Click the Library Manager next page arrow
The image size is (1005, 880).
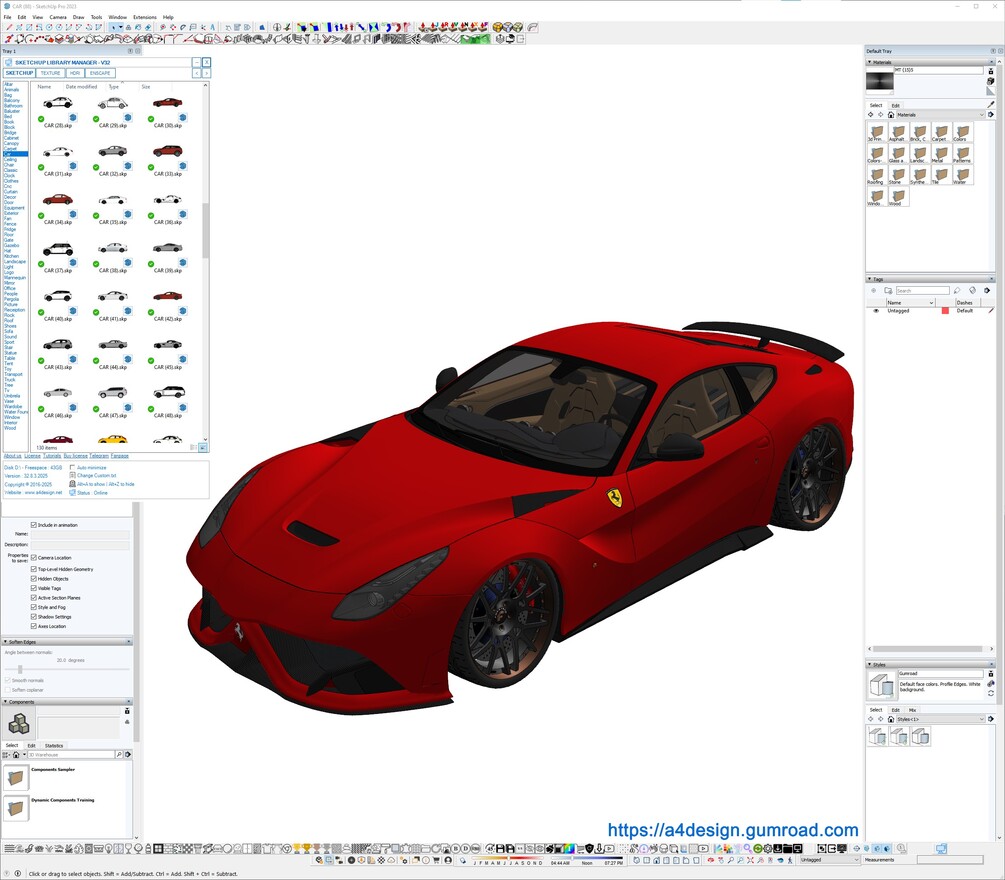(x=206, y=73)
